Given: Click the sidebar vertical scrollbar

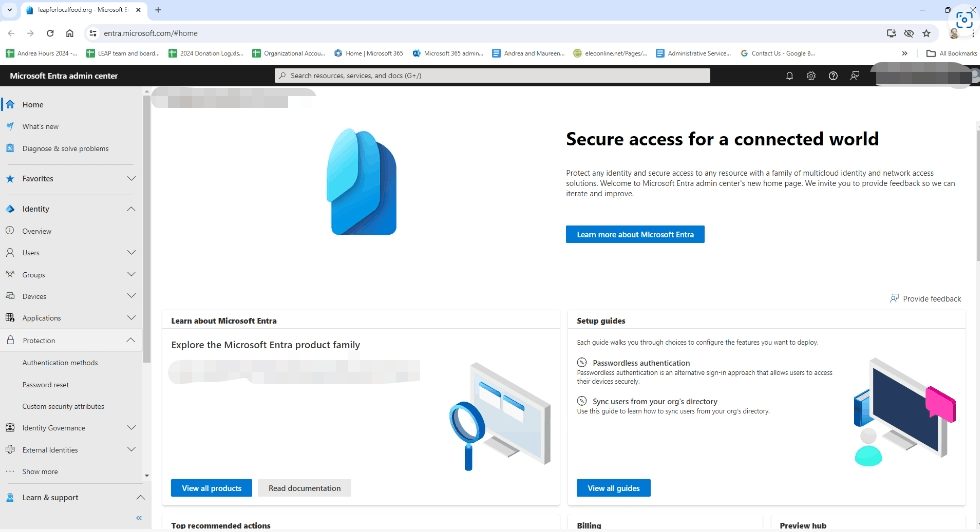Looking at the screenshot, I should click(x=146, y=228).
